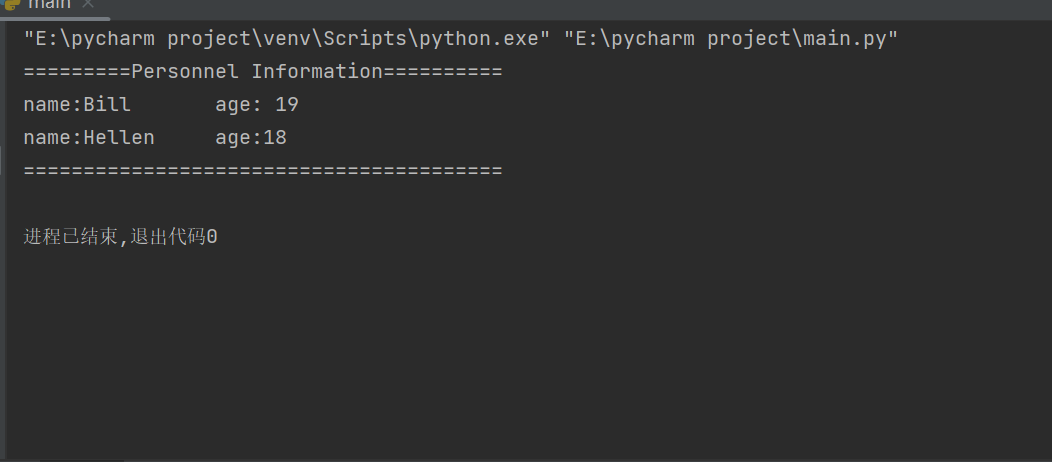The height and width of the screenshot is (462, 1052).
Task: Click the age: 19 output text
Action: click(257, 105)
